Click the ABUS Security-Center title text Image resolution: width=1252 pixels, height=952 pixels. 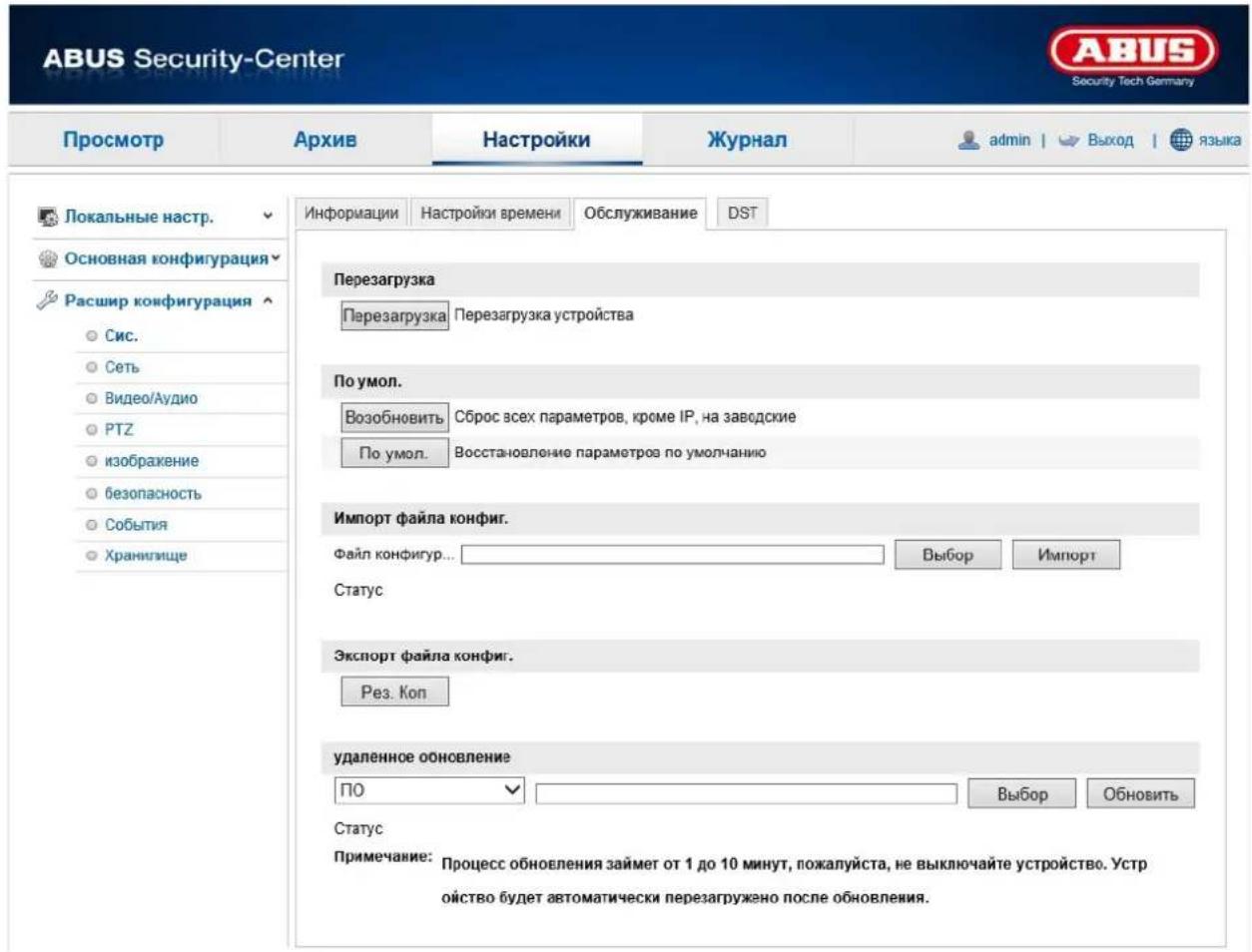[193, 59]
